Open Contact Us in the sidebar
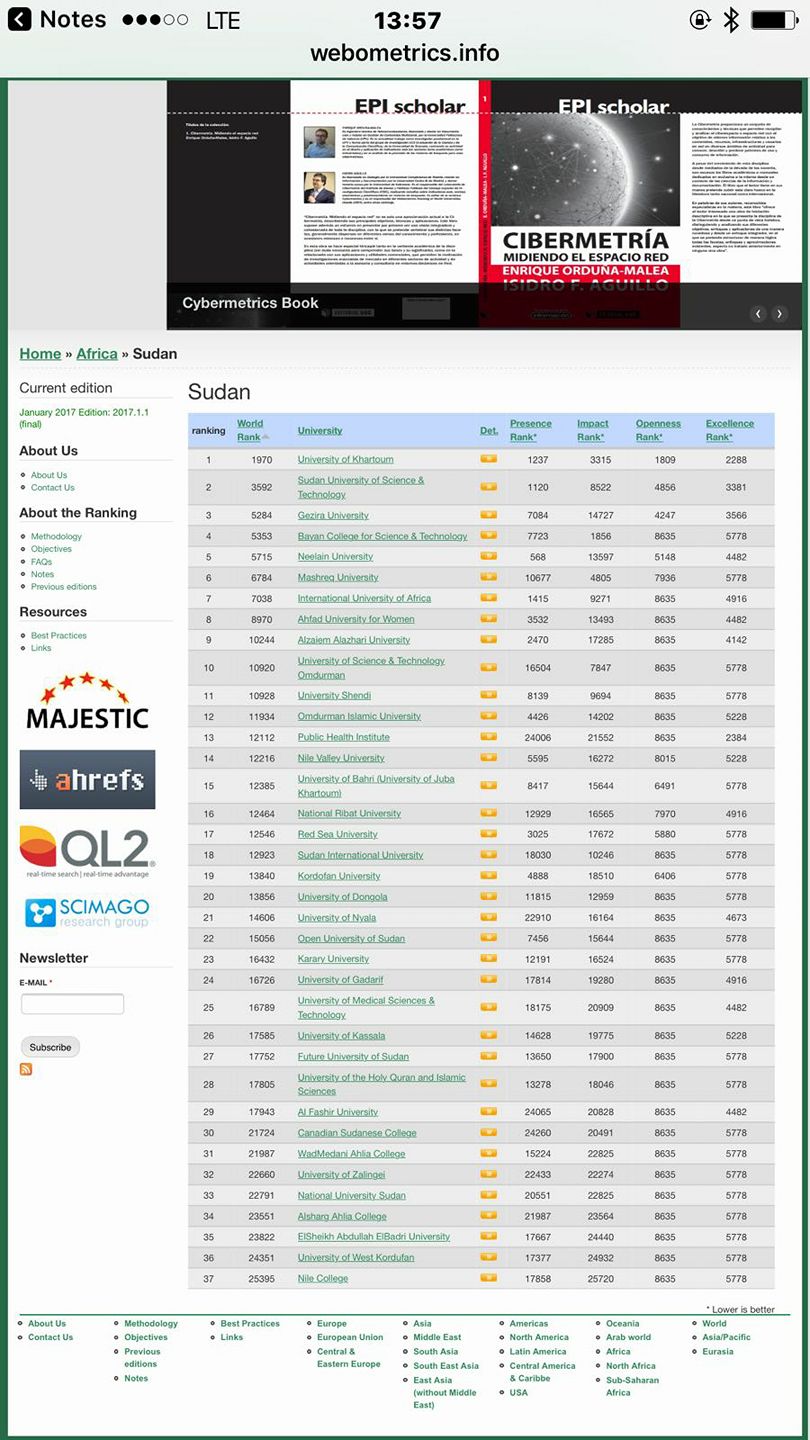Viewport: 810px width, 1440px height. 52,487
